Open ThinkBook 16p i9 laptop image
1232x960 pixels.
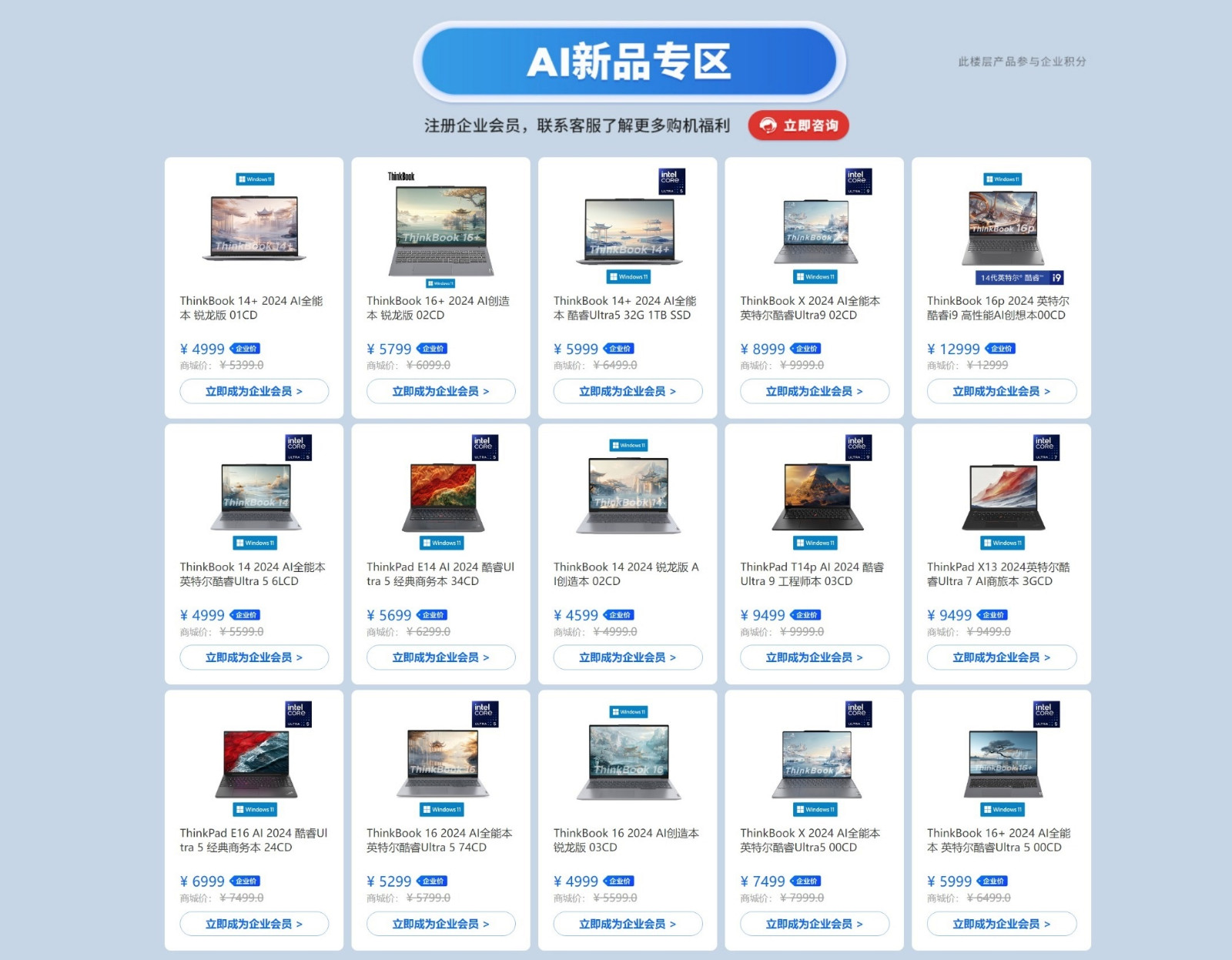pyautogui.click(x=1003, y=229)
